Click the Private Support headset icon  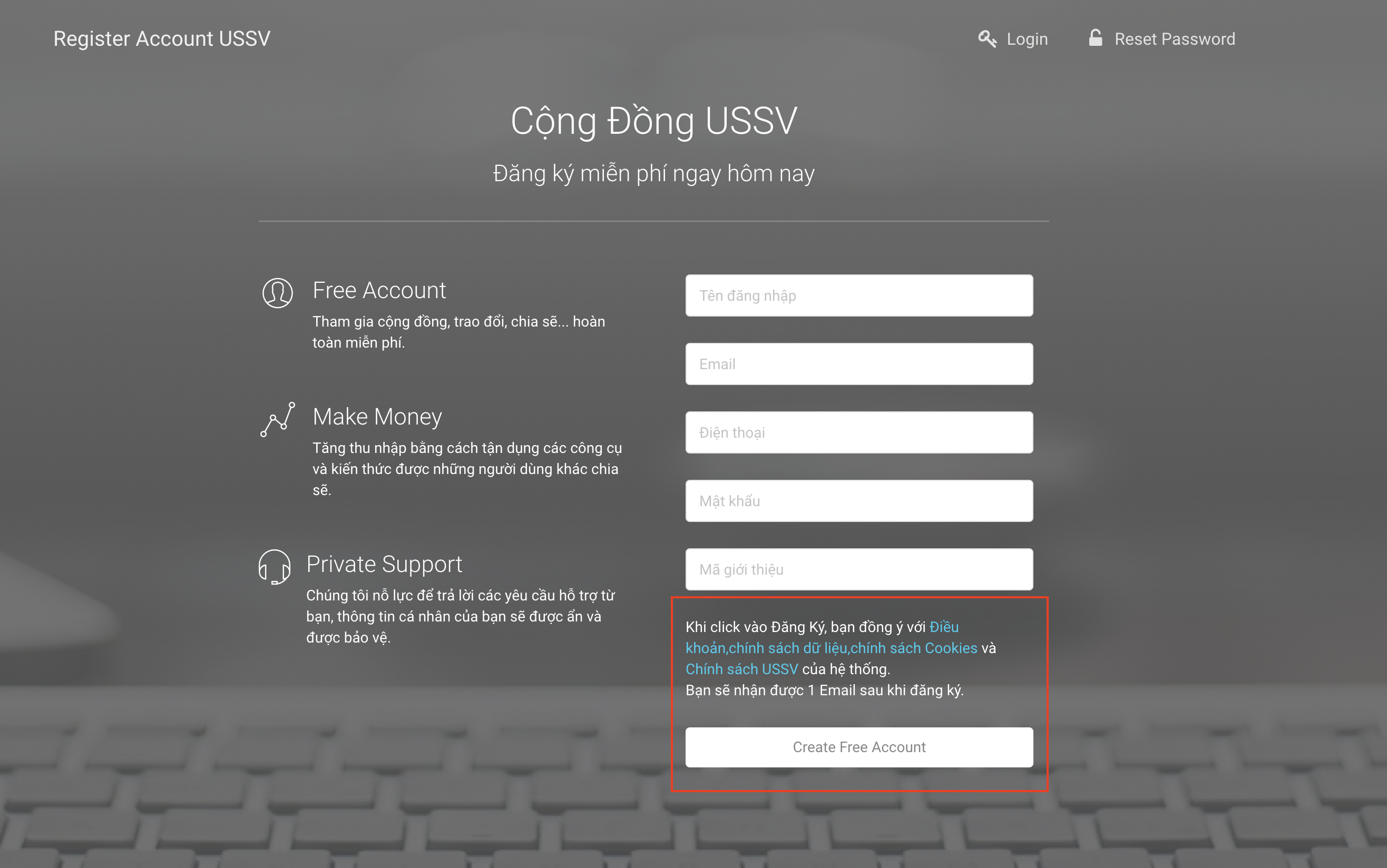(x=275, y=567)
